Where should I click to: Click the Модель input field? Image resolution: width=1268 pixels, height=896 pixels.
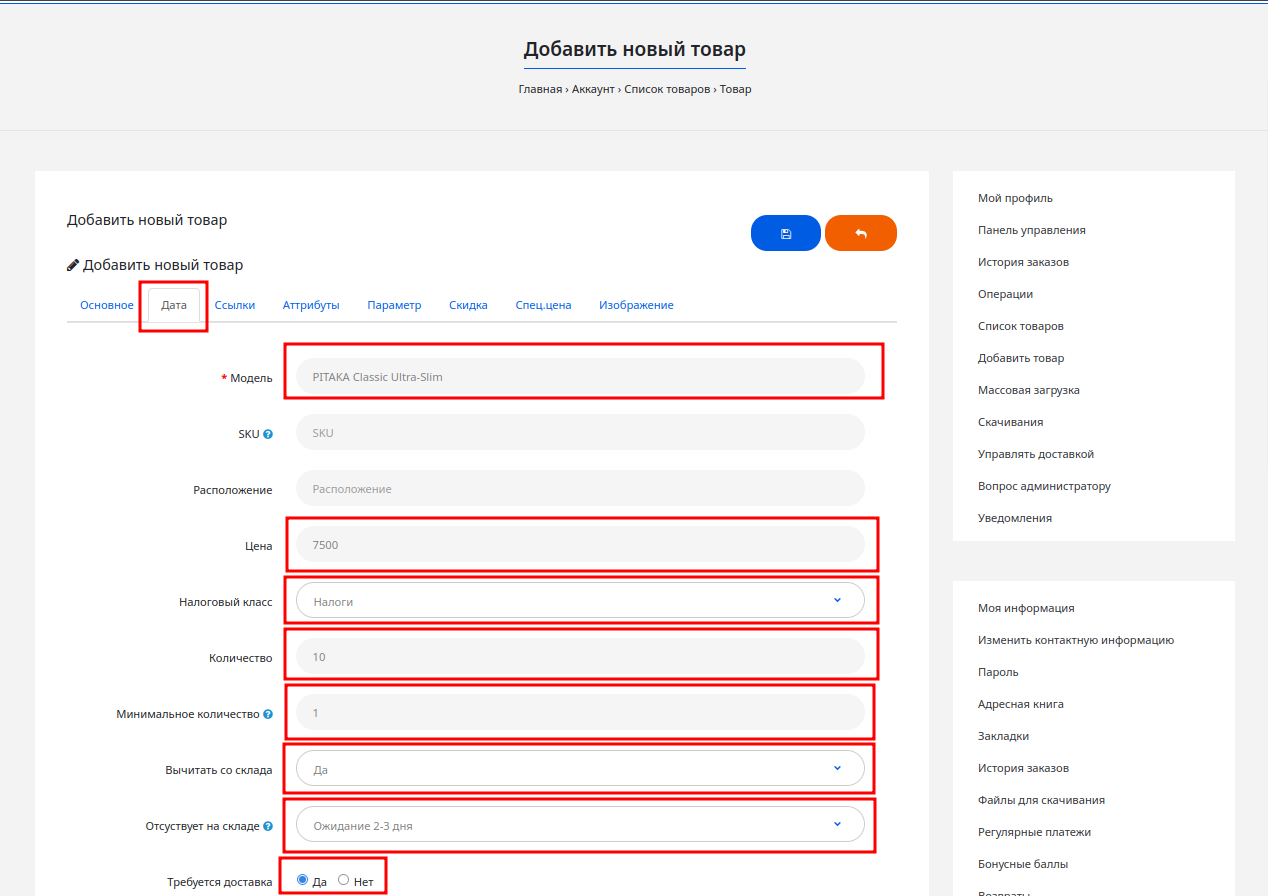tap(580, 377)
